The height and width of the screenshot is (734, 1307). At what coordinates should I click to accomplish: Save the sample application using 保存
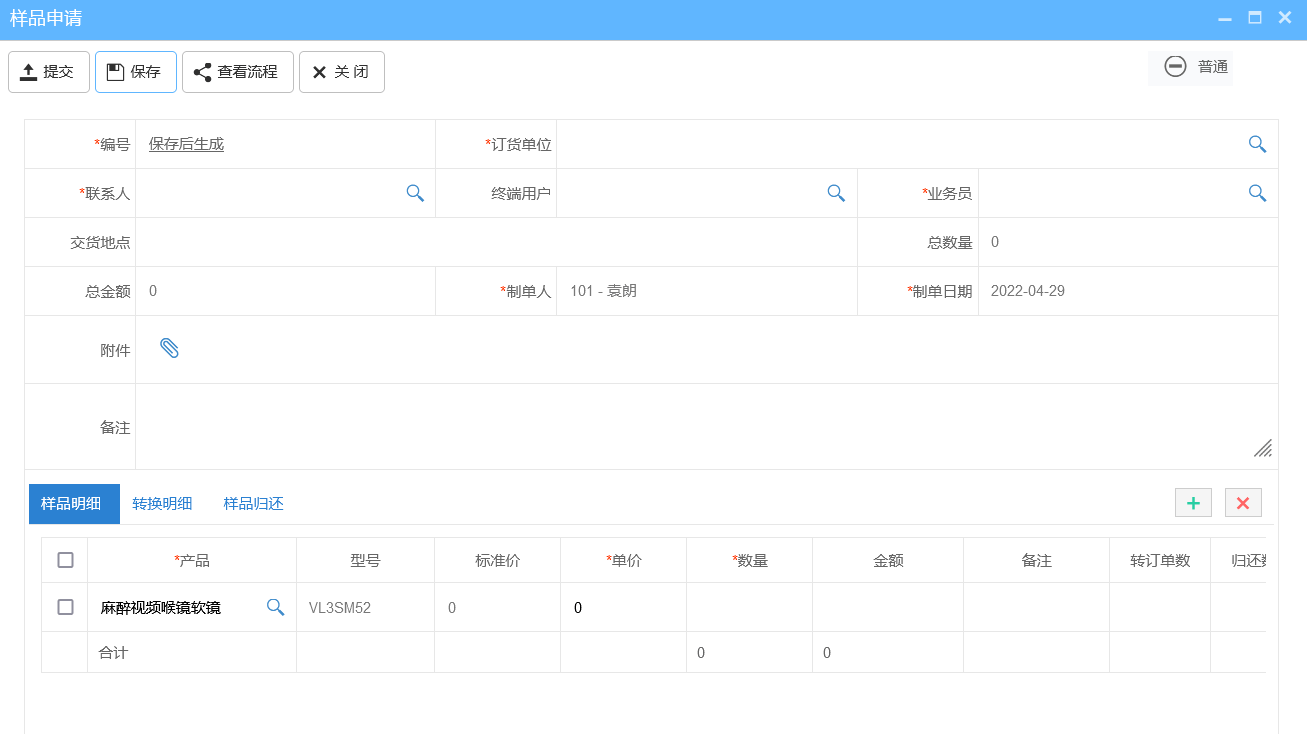[x=135, y=71]
